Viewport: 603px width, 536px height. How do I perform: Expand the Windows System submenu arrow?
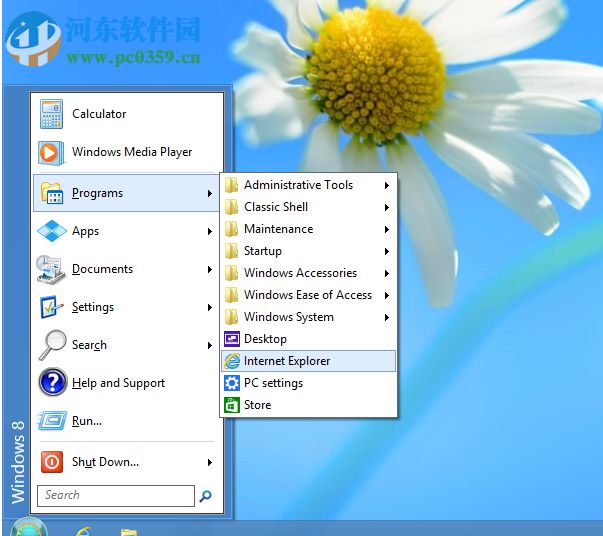(x=387, y=317)
